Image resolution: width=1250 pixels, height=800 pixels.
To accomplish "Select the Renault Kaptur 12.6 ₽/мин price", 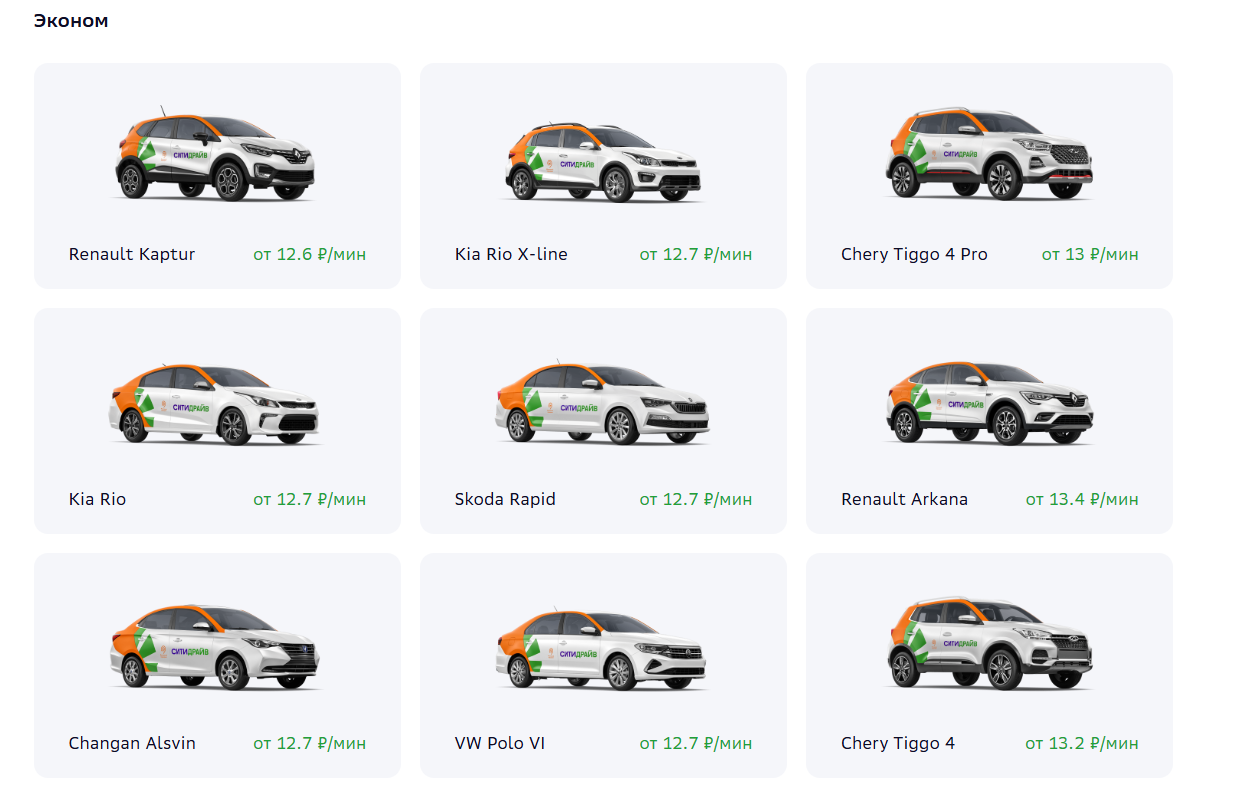I will pyautogui.click(x=310, y=254).
